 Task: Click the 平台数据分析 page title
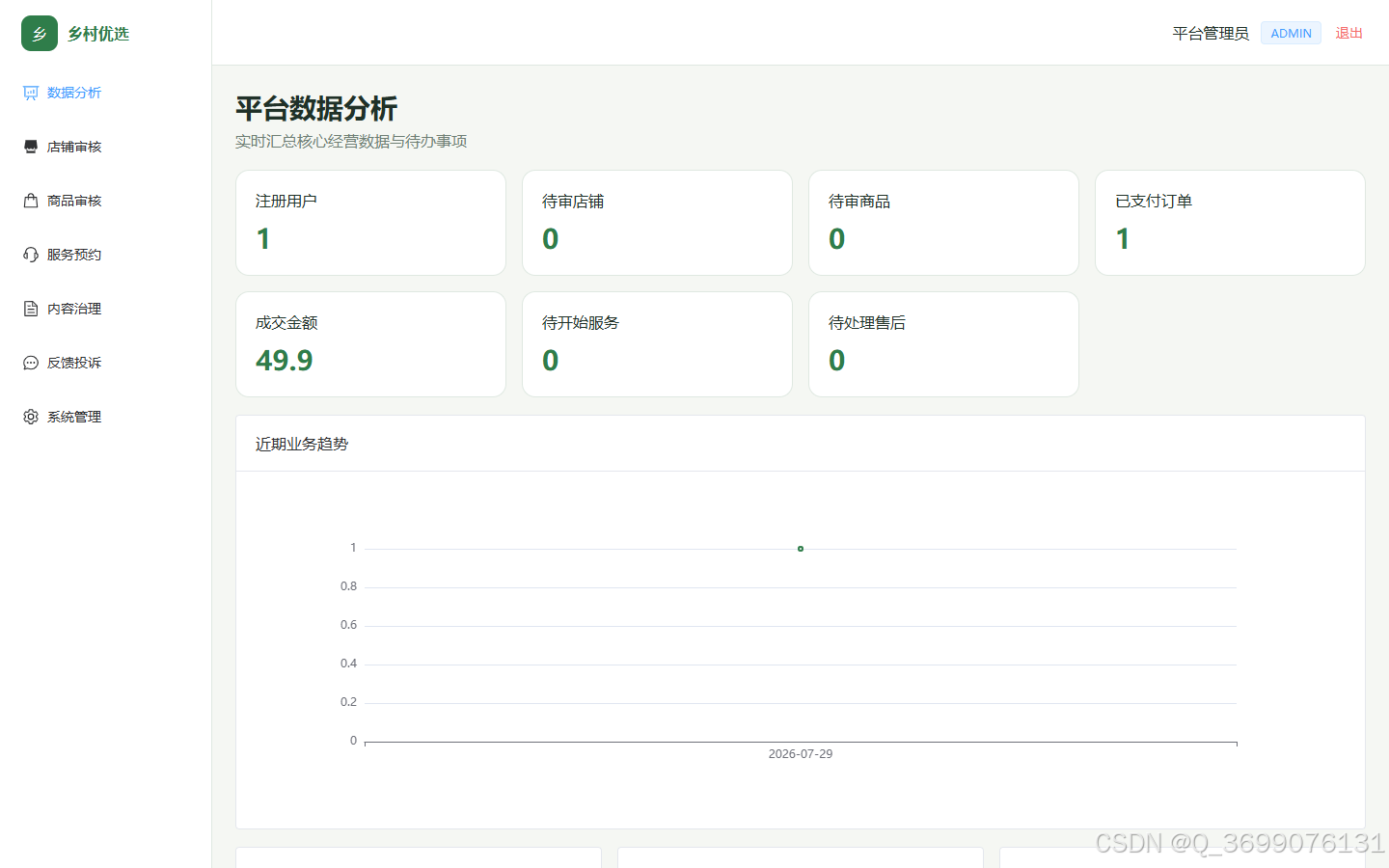point(316,108)
